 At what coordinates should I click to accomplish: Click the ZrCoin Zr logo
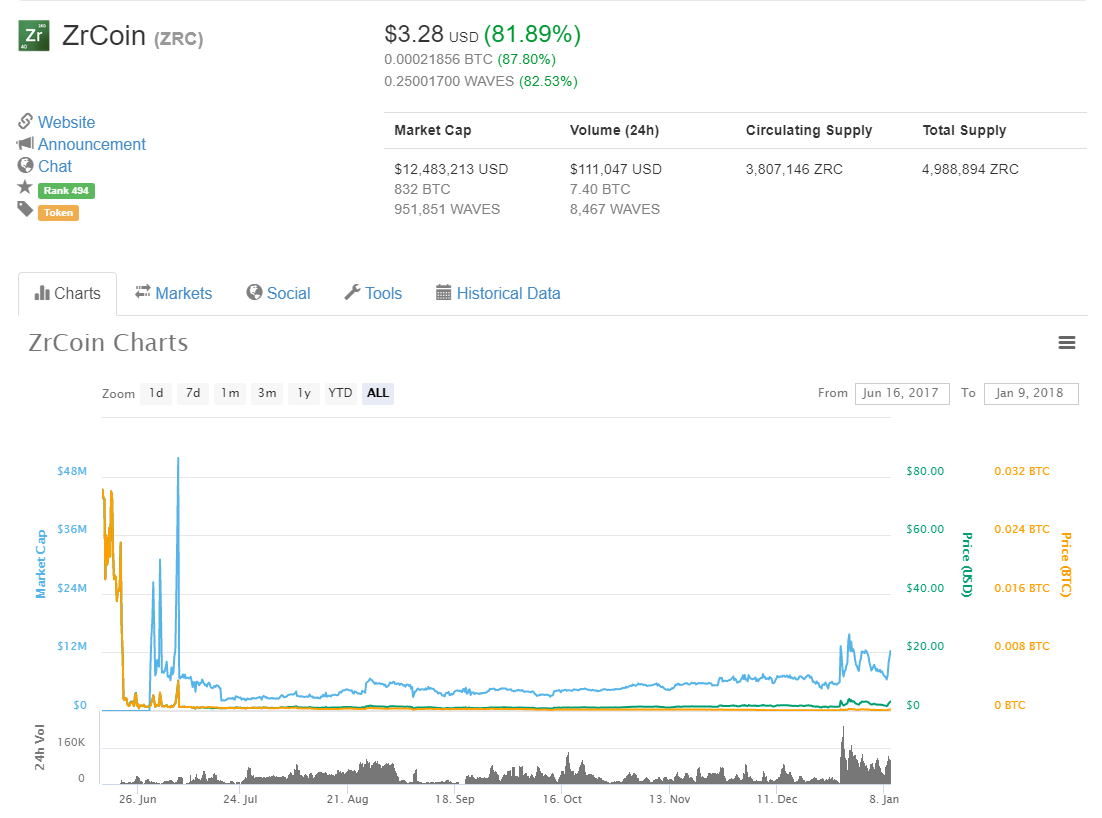click(33, 35)
